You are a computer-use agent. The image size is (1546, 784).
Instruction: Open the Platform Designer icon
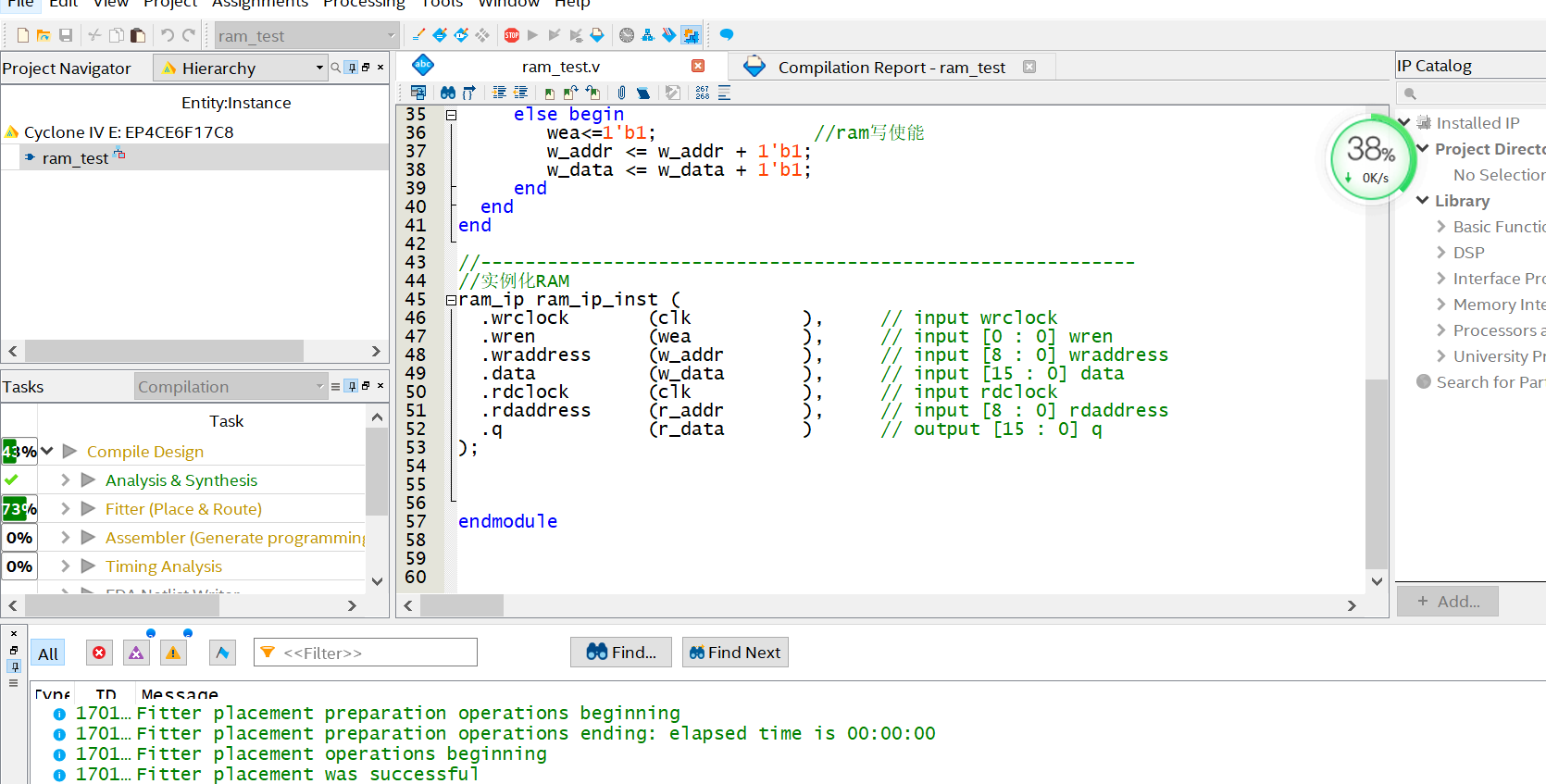point(691,35)
